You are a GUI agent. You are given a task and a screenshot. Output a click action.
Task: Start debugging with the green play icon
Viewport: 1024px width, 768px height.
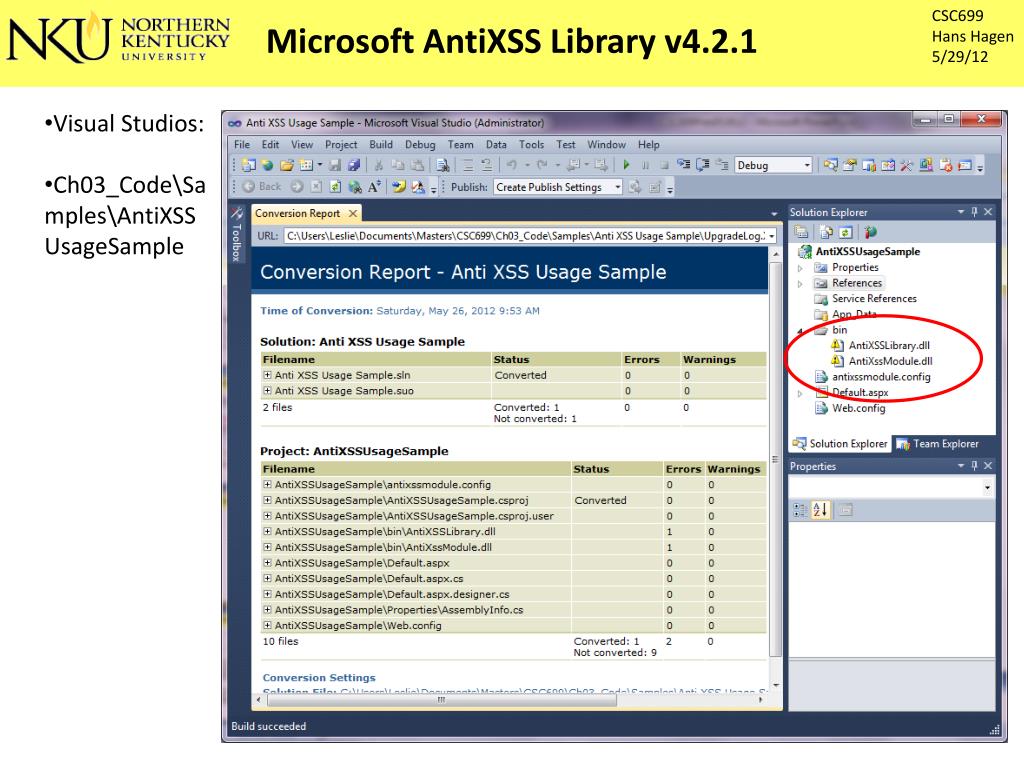pyautogui.click(x=626, y=165)
